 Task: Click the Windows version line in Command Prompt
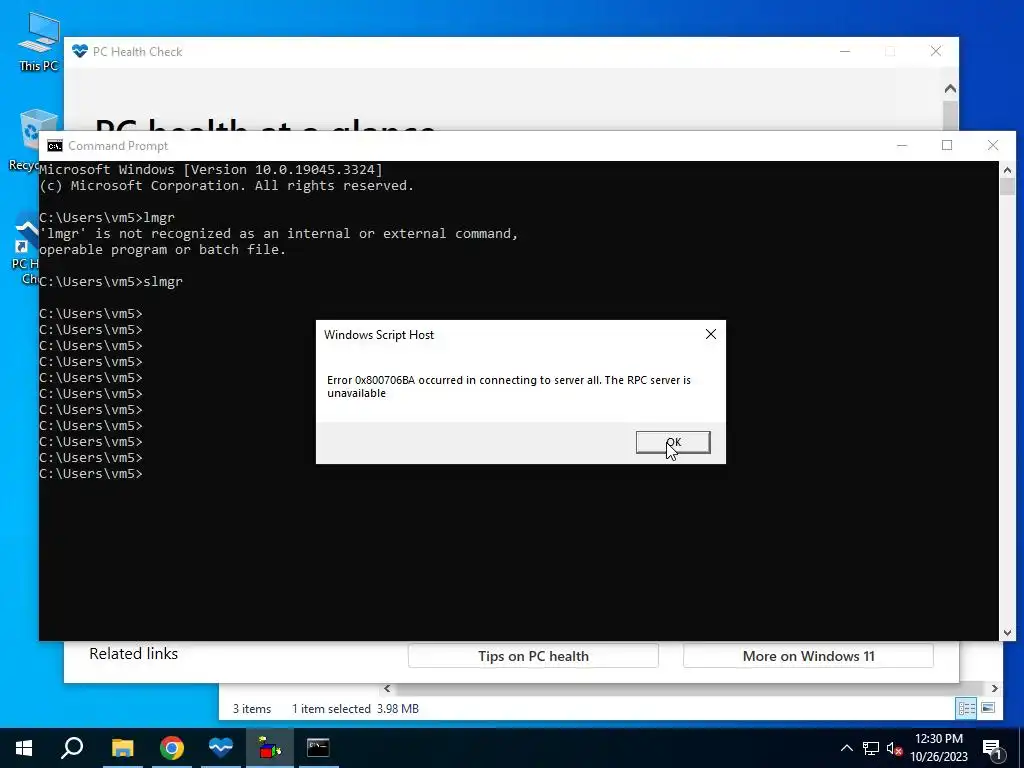(211, 170)
